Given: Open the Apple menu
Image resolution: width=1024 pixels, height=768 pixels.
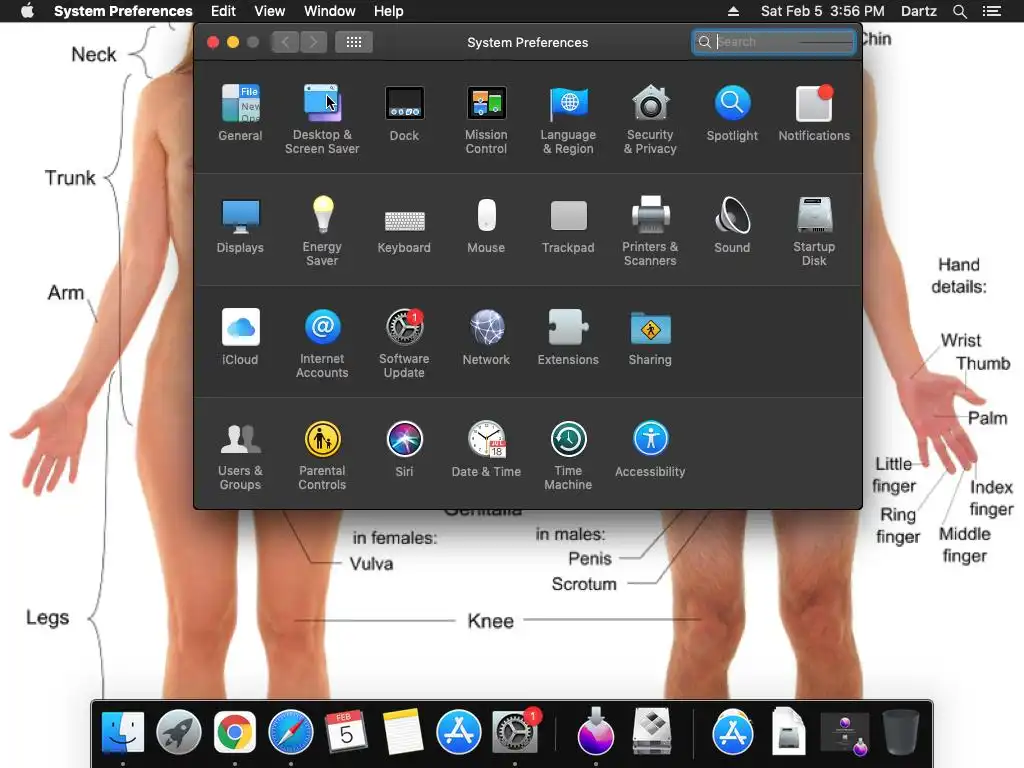Looking at the screenshot, I should [27, 11].
